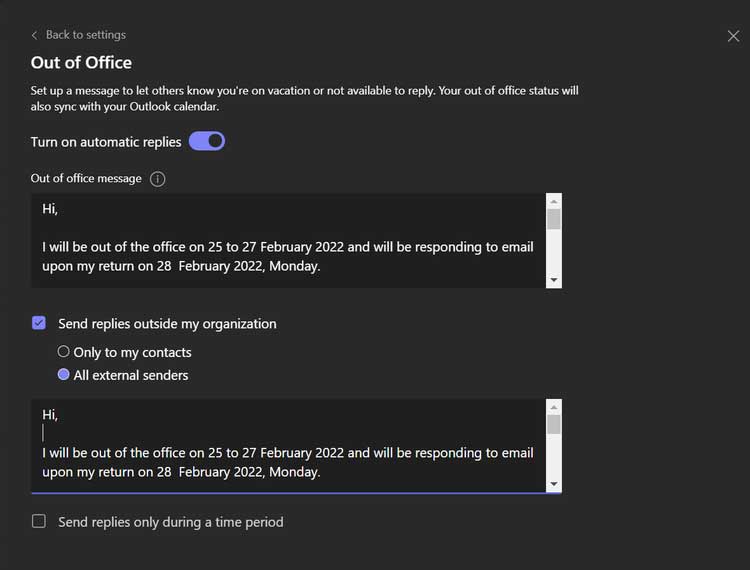Go back to settings via the link
The image size is (750, 570).
point(86,35)
